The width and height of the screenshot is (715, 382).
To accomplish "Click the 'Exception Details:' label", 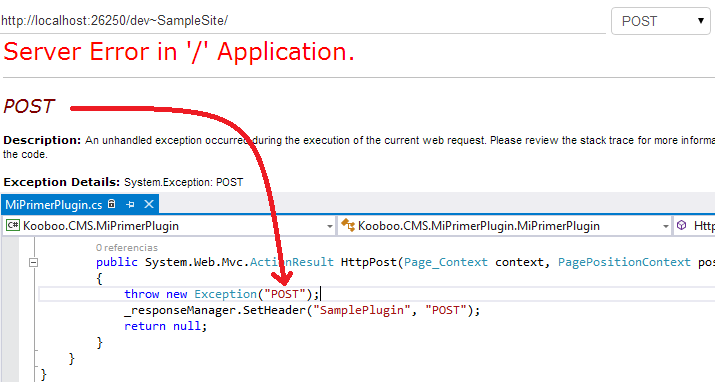I will coord(62,182).
